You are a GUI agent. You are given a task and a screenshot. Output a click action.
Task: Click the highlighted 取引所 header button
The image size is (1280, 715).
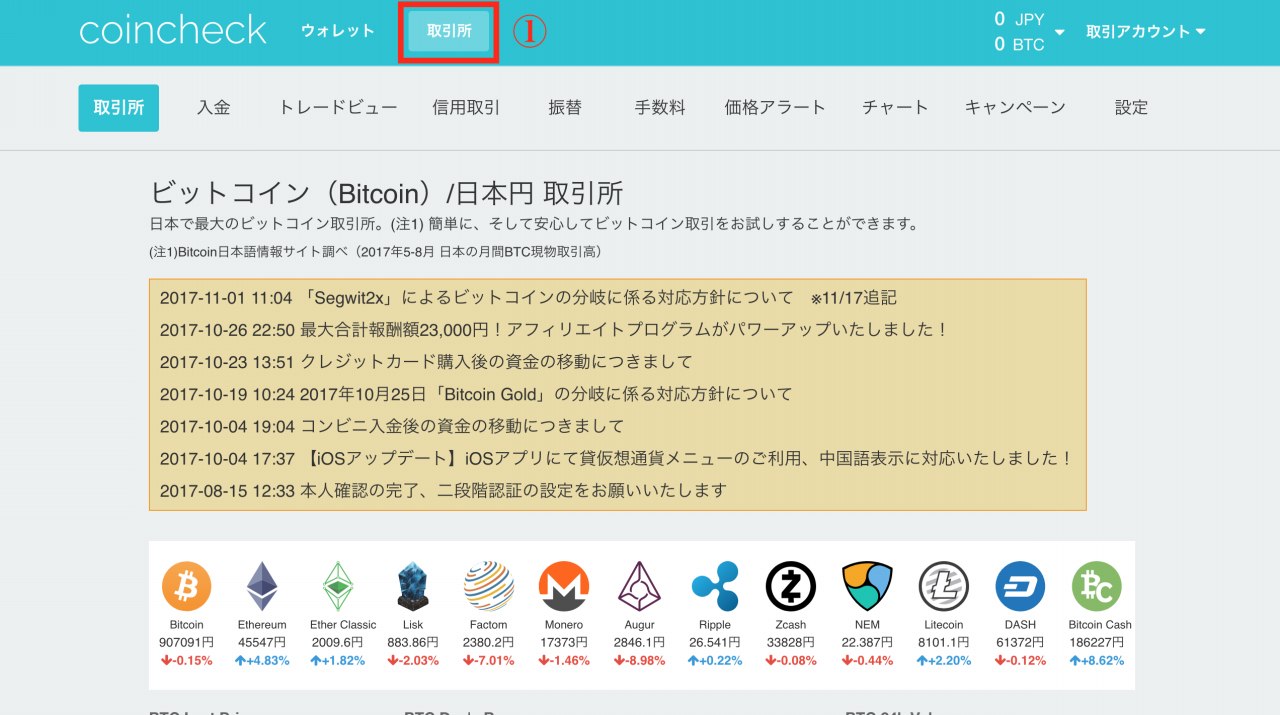point(449,32)
